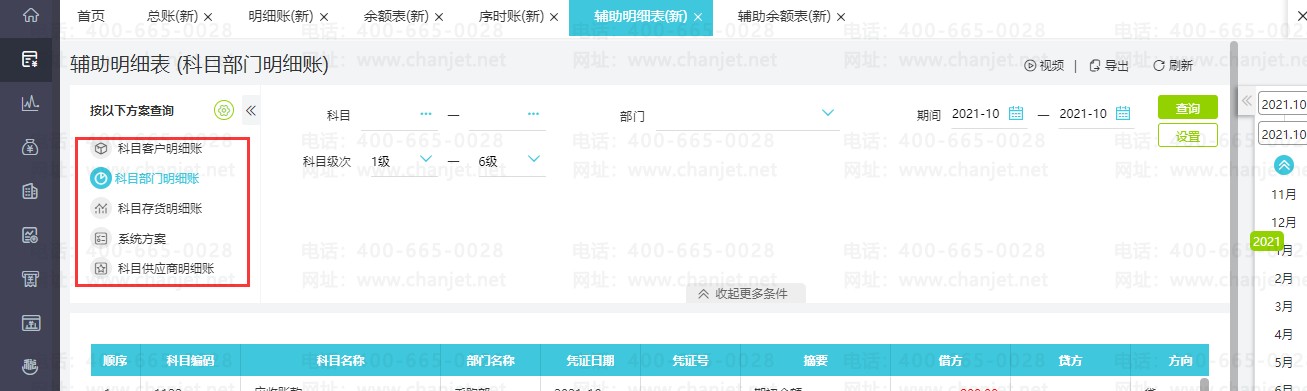The height and width of the screenshot is (391, 1307).
Task: Expand right period panel via double-chevron
Action: coord(1246,101)
